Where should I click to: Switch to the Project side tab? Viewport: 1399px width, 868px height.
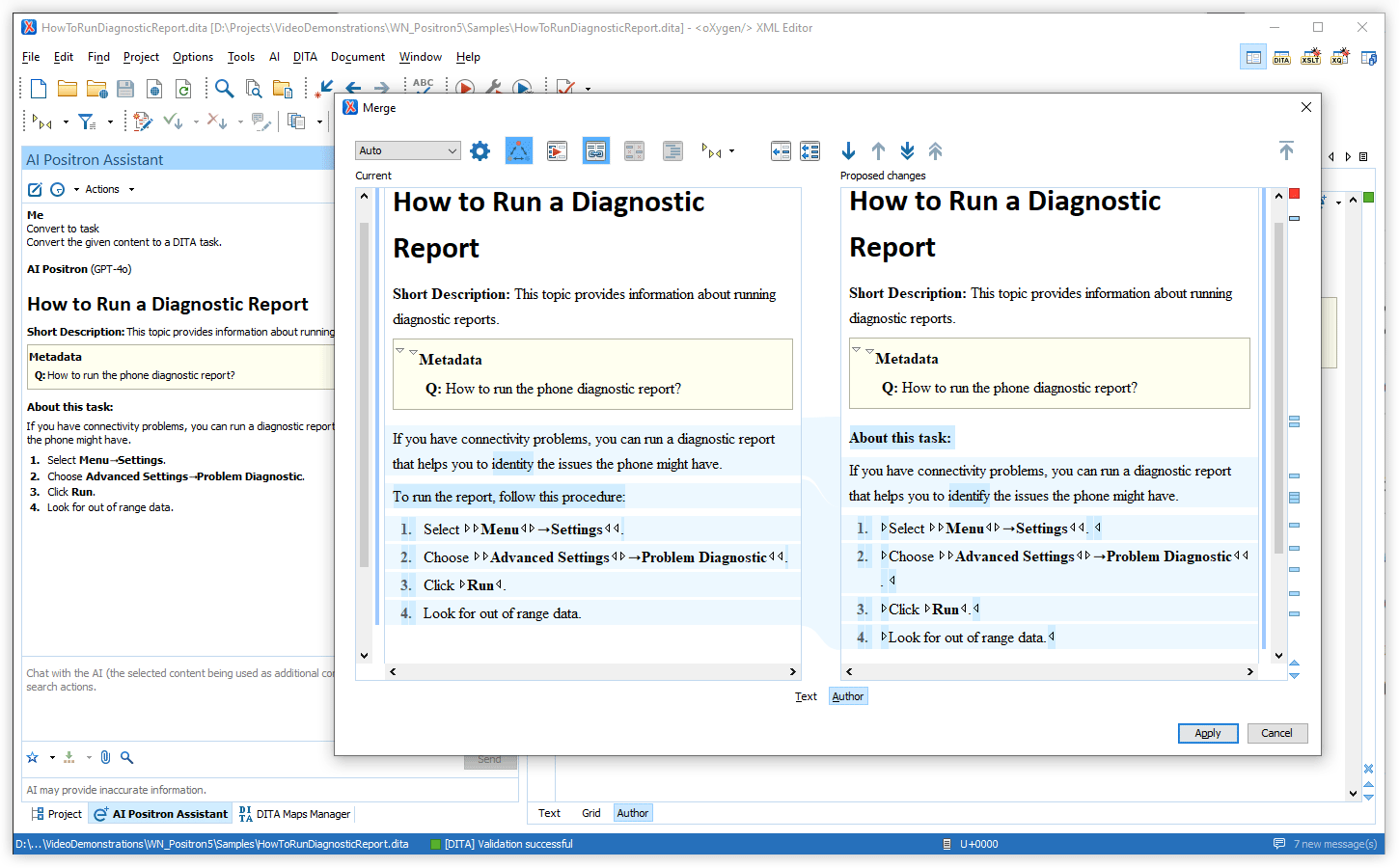[x=57, y=814]
